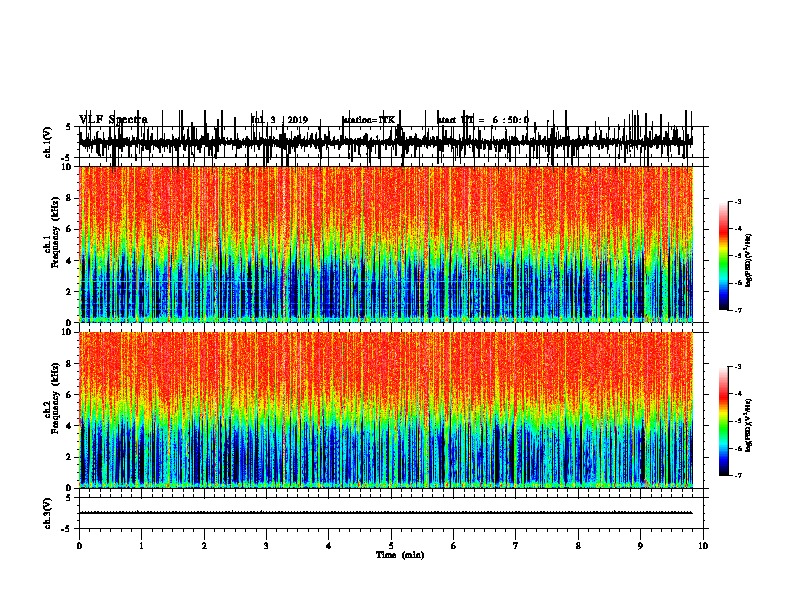792x612 pixels.
Task: Click the start UT 6:50:0 label
Action: (x=483, y=120)
